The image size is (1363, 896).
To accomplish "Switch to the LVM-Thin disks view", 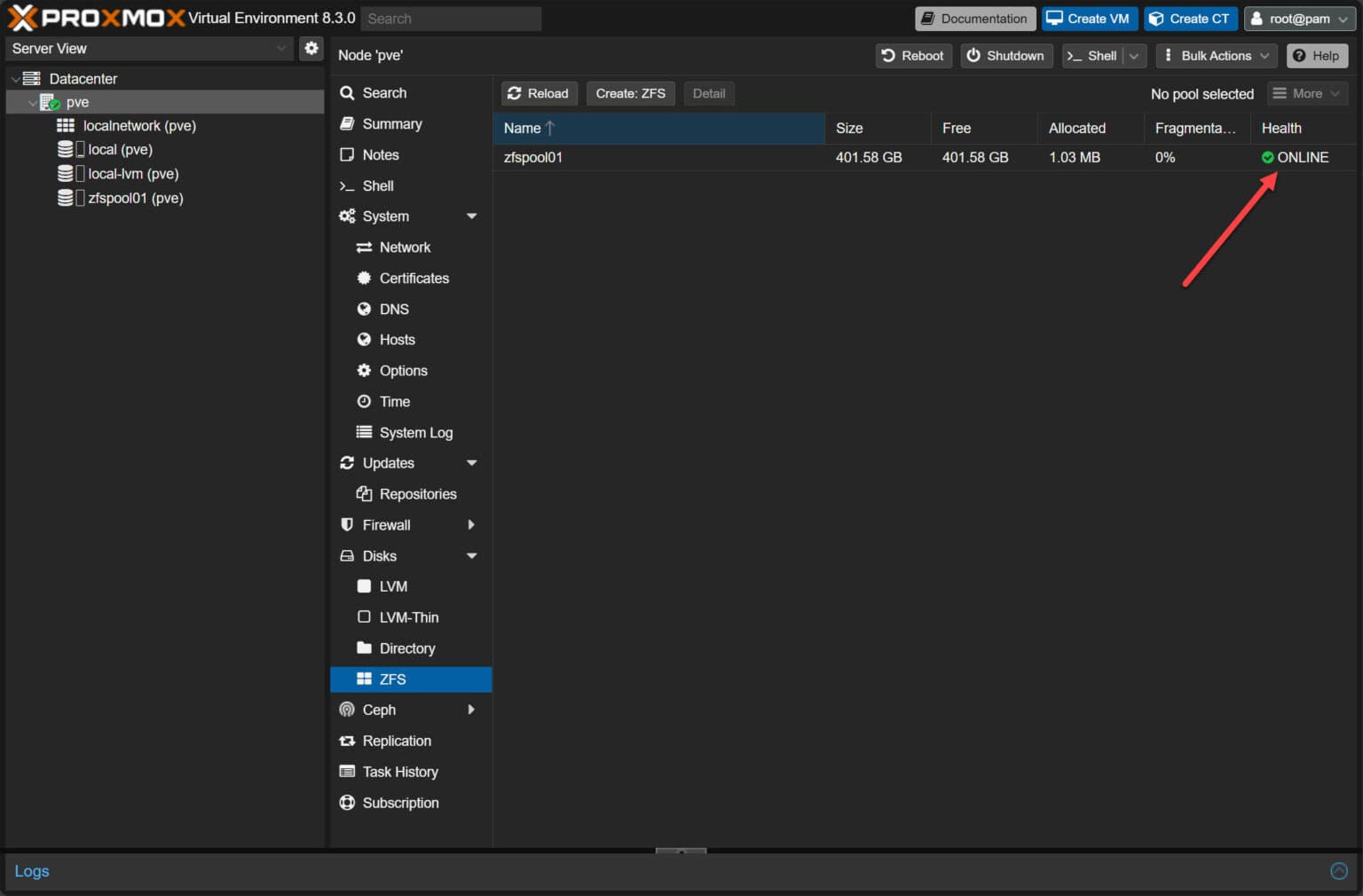I will tap(409, 617).
